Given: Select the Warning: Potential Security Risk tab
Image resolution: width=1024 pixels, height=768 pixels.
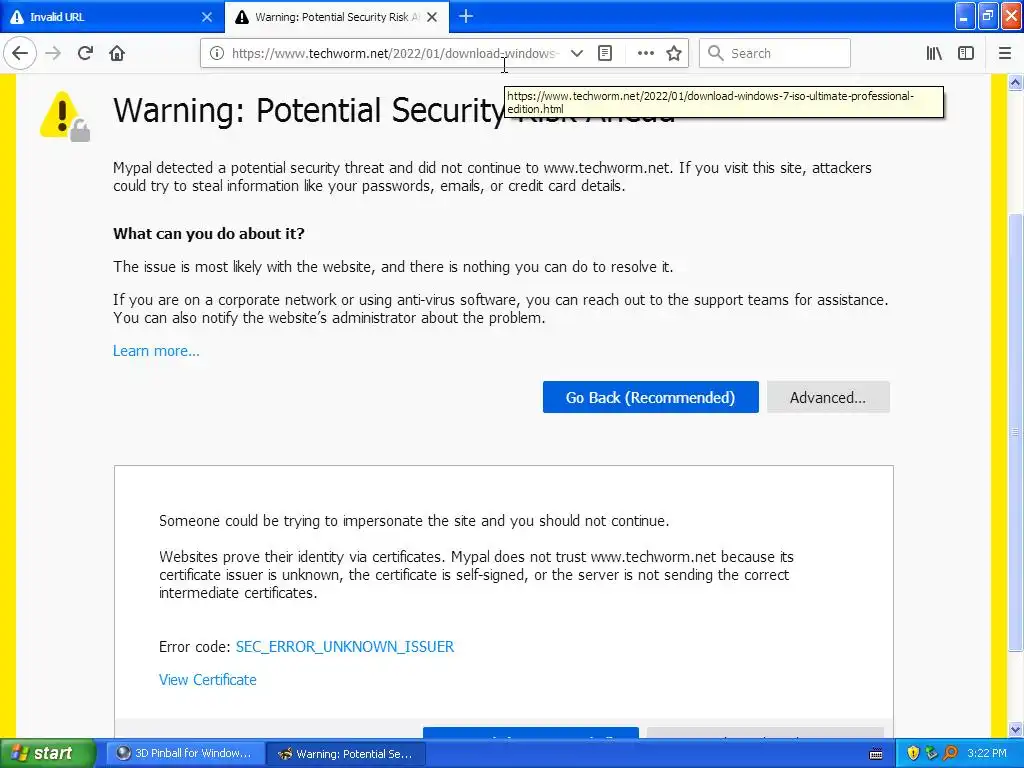Looking at the screenshot, I should click(336, 17).
